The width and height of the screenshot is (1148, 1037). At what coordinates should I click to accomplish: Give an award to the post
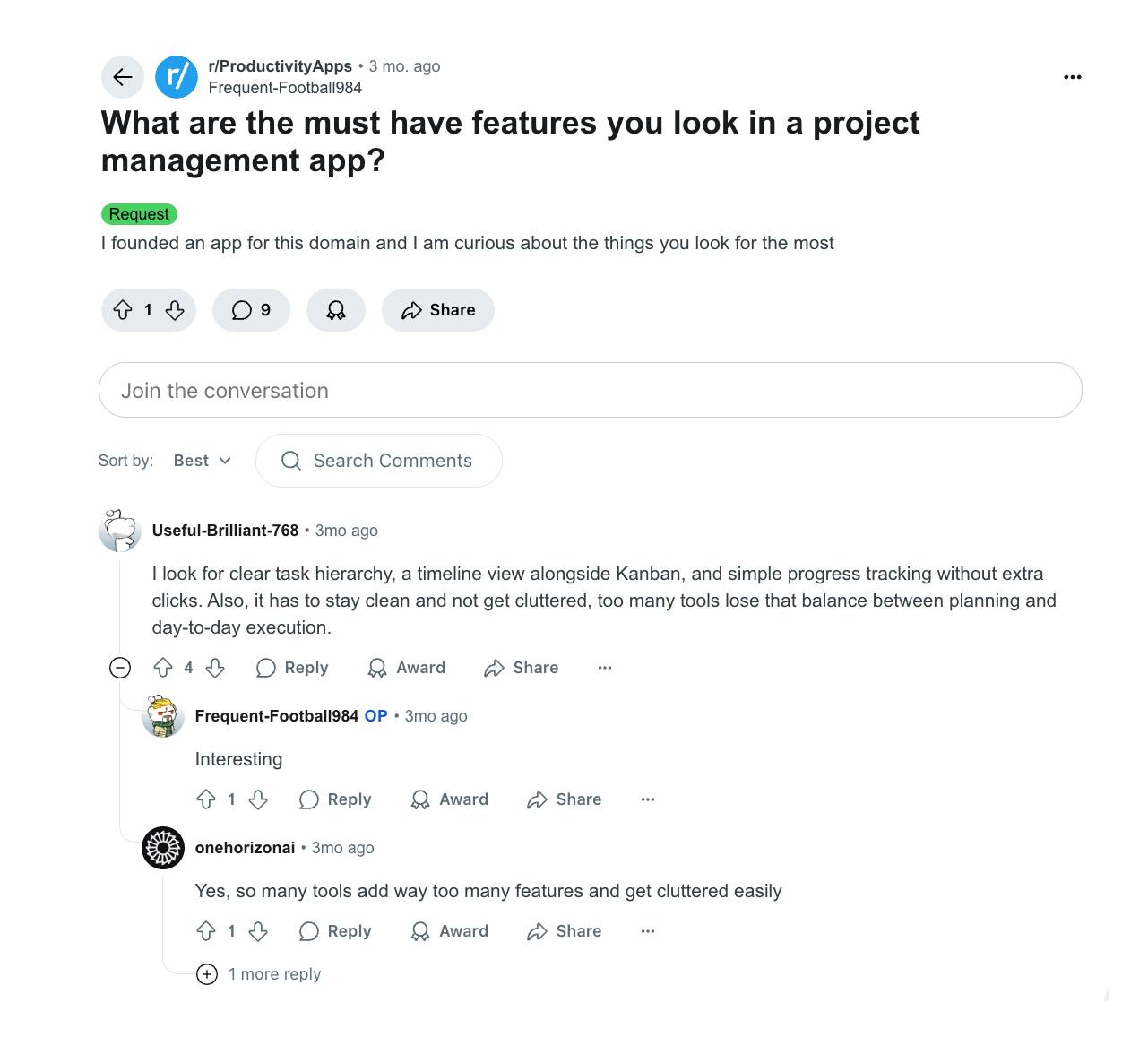click(335, 309)
